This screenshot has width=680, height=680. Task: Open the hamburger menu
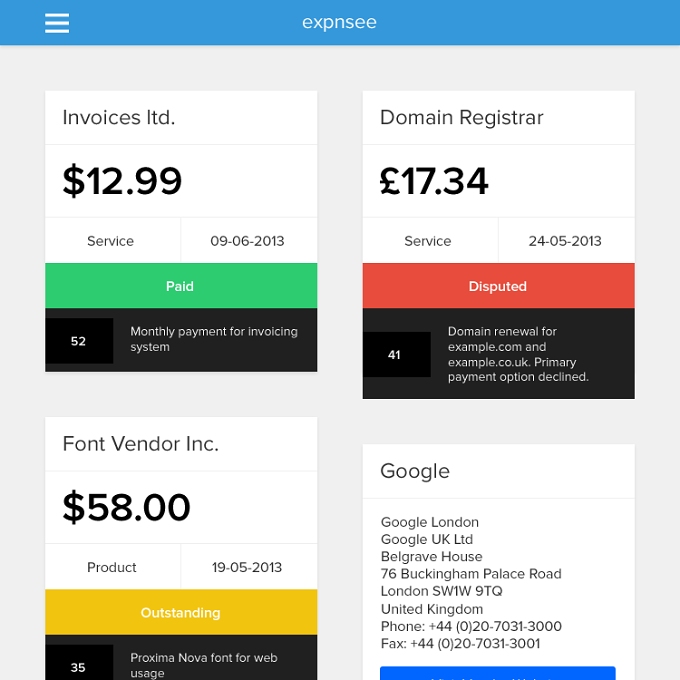click(57, 23)
